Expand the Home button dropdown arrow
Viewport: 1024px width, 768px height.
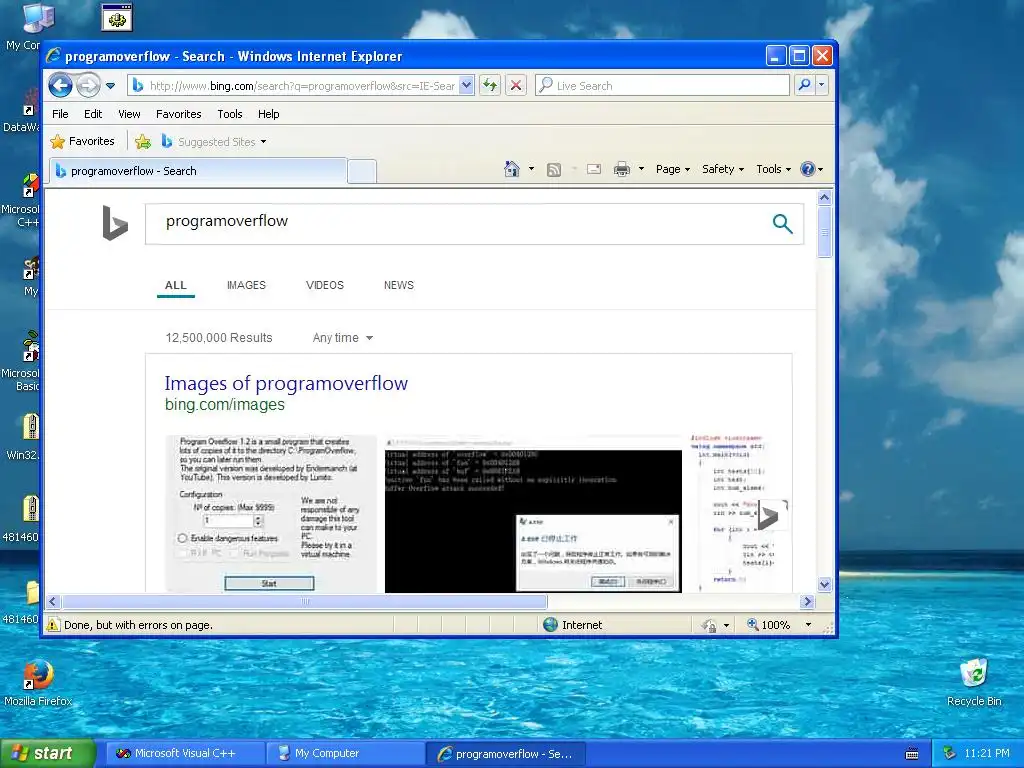(x=531, y=169)
